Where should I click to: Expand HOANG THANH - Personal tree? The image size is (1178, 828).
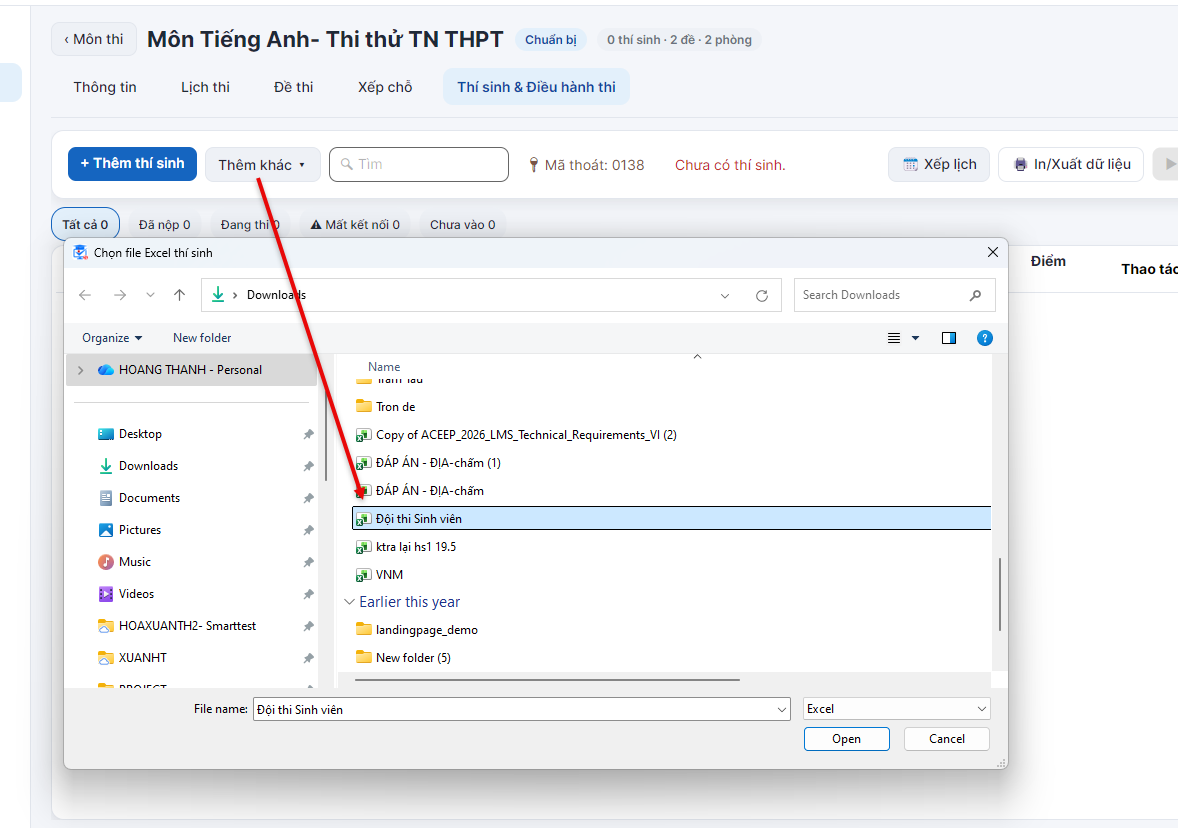[x=81, y=370]
